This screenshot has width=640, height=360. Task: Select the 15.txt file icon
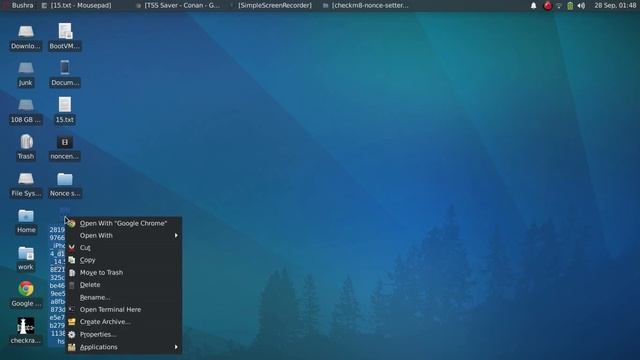coord(65,104)
